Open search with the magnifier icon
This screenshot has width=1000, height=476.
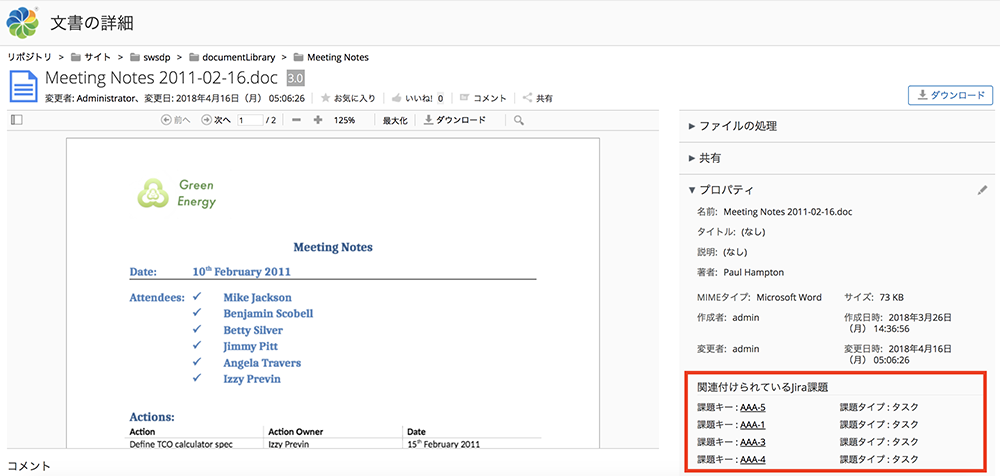pyautogui.click(x=518, y=120)
